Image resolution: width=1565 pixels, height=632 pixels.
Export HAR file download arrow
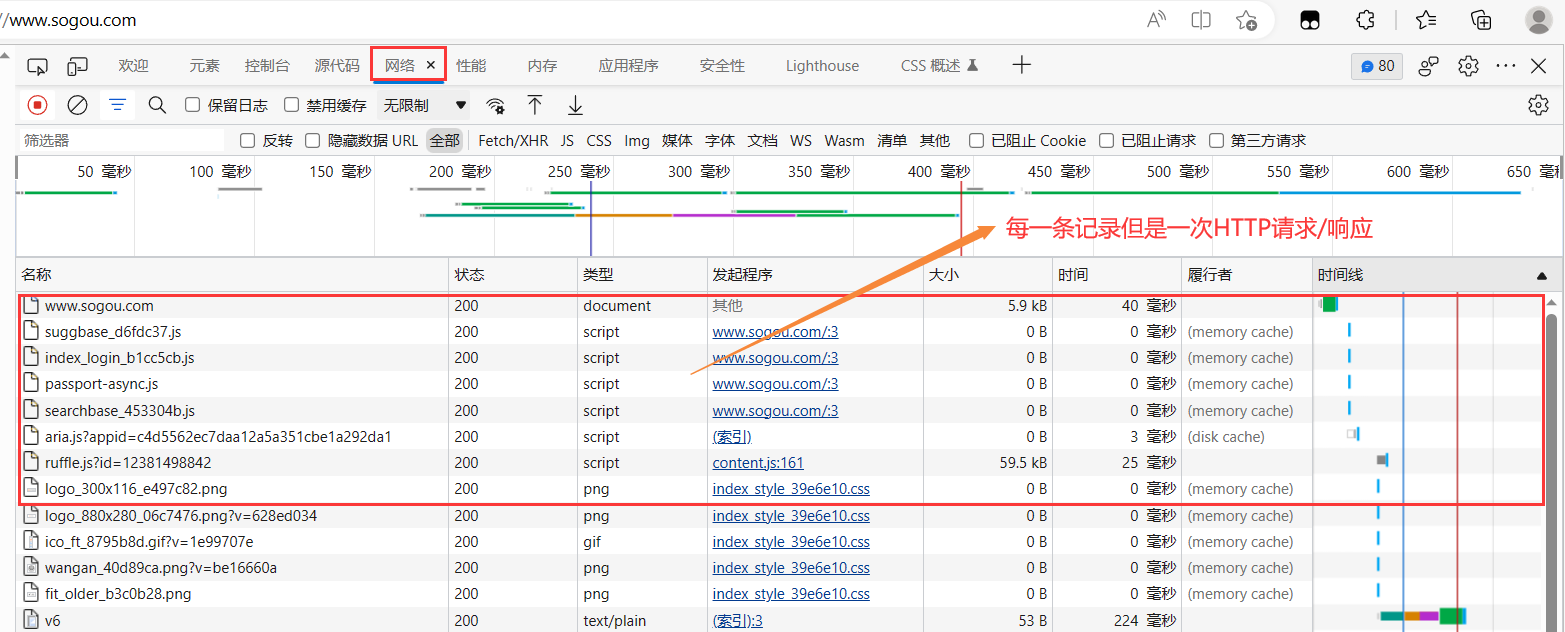(575, 104)
